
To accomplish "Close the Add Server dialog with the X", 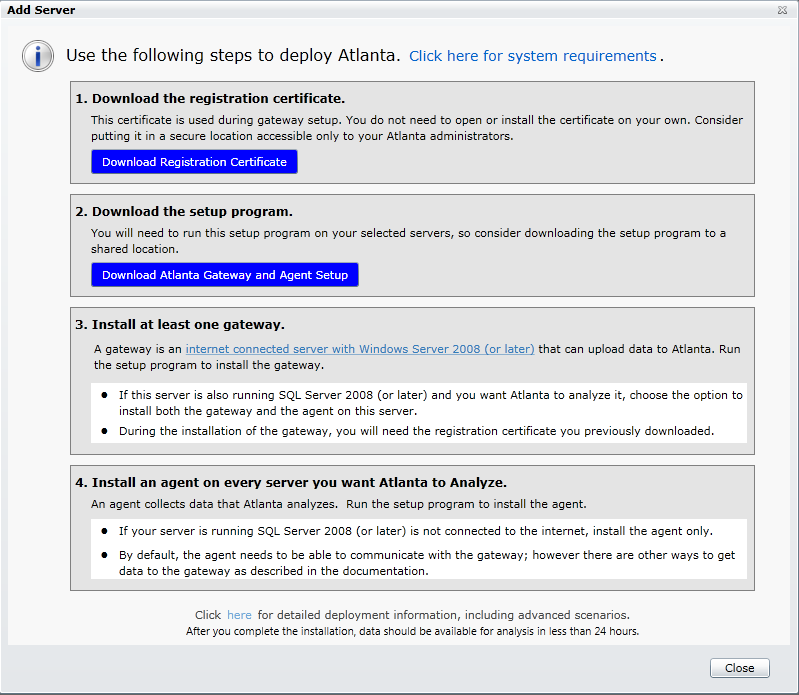I will click(781, 10).
